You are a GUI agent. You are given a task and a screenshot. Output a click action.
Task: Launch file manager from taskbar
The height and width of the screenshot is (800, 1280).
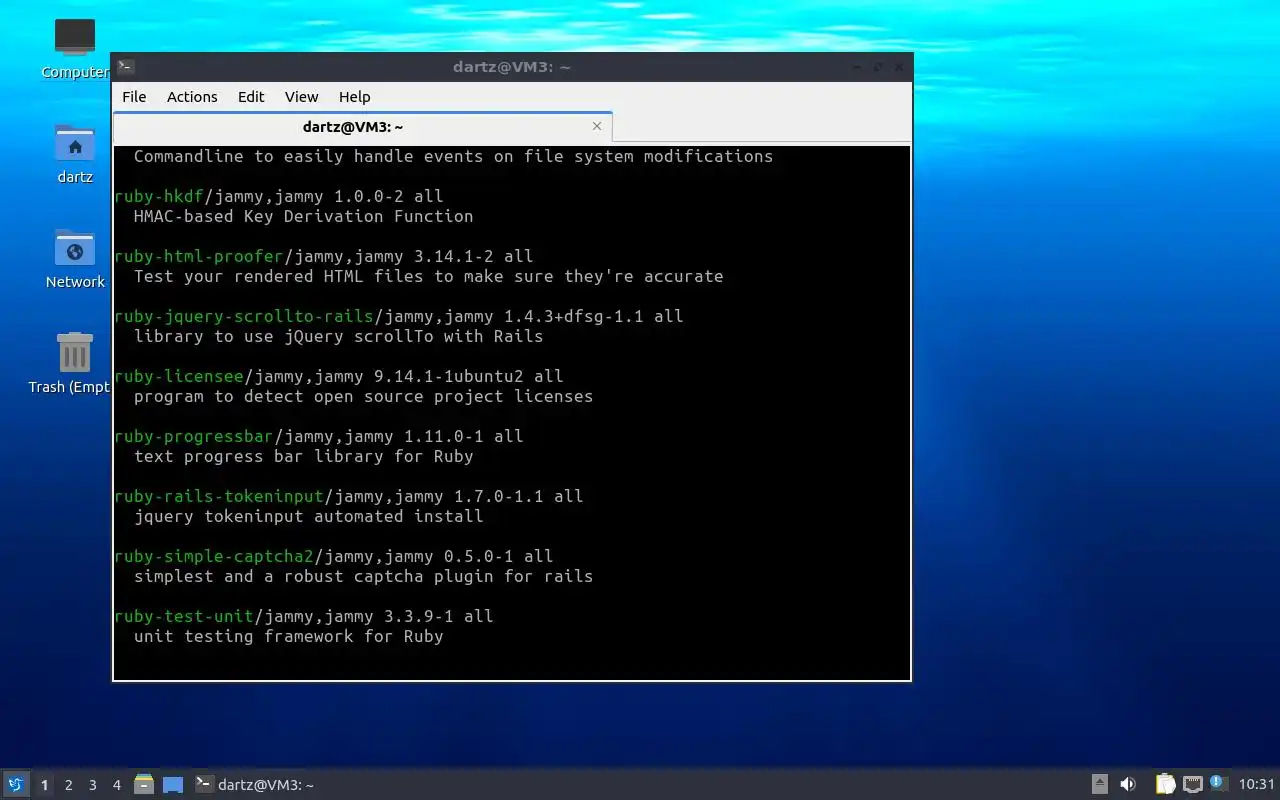144,784
